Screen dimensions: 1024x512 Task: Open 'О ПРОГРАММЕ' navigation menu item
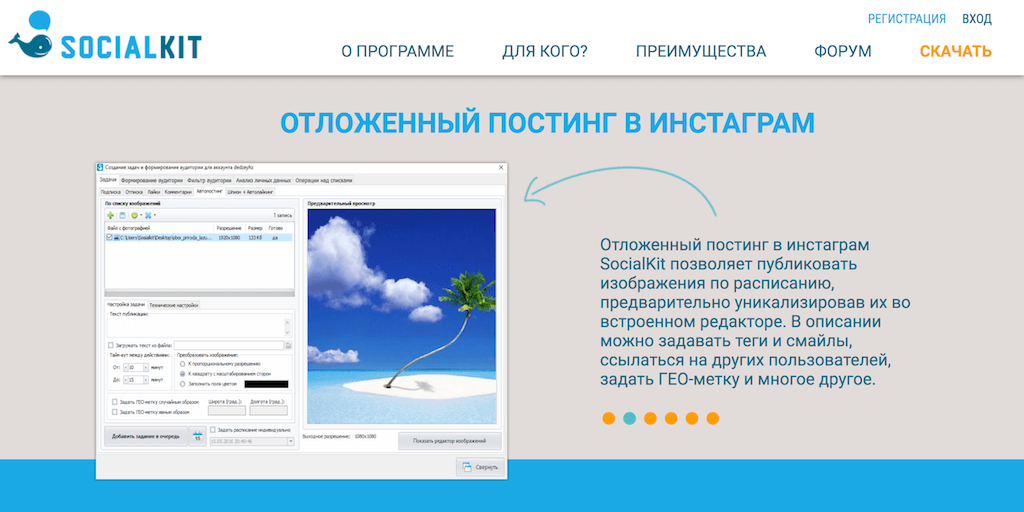[397, 51]
